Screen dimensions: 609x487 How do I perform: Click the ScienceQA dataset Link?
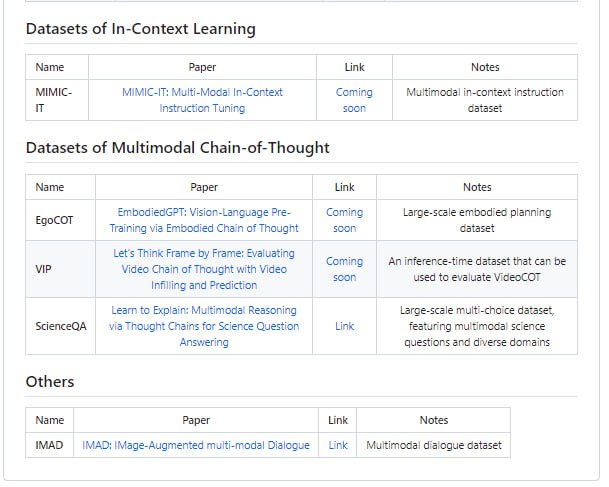(x=344, y=326)
